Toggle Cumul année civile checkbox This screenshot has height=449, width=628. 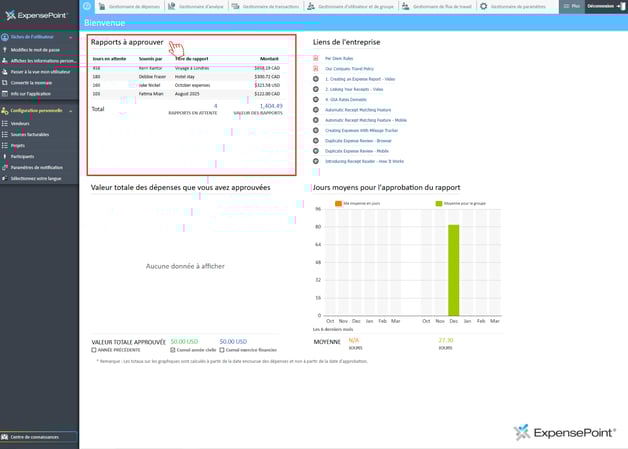173,350
